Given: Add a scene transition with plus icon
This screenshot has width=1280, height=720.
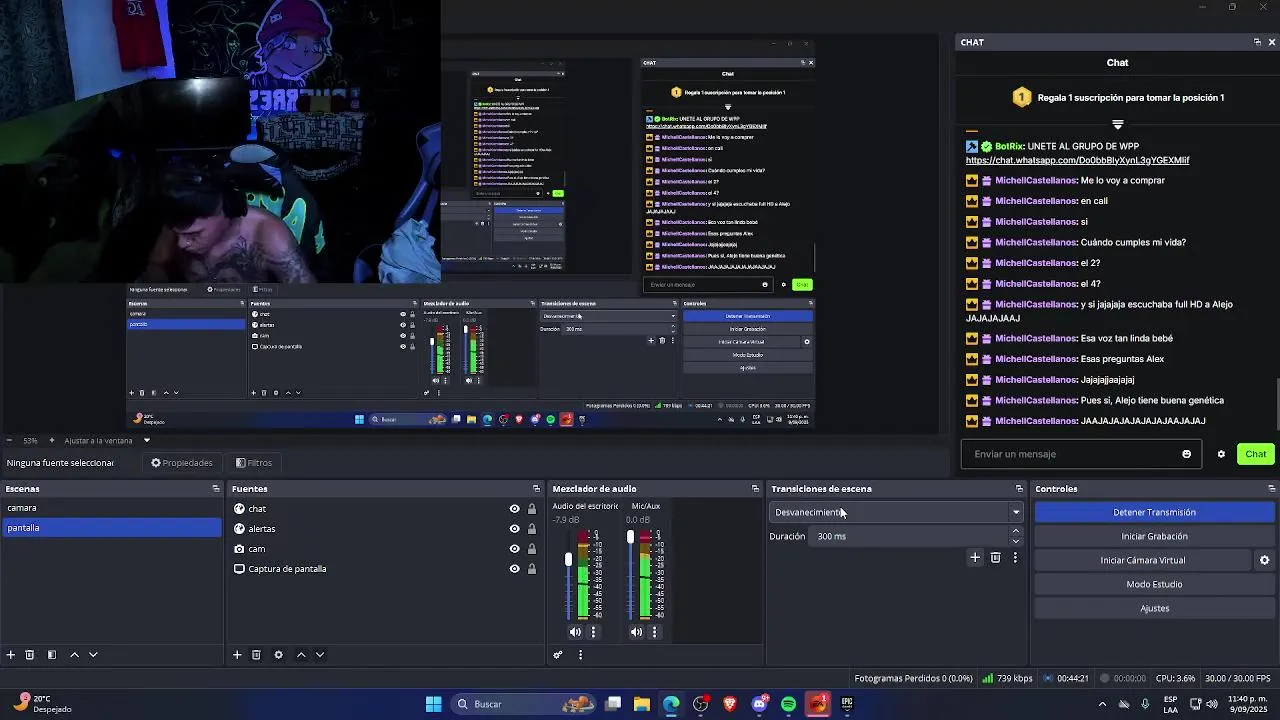Looking at the screenshot, I should (975, 558).
